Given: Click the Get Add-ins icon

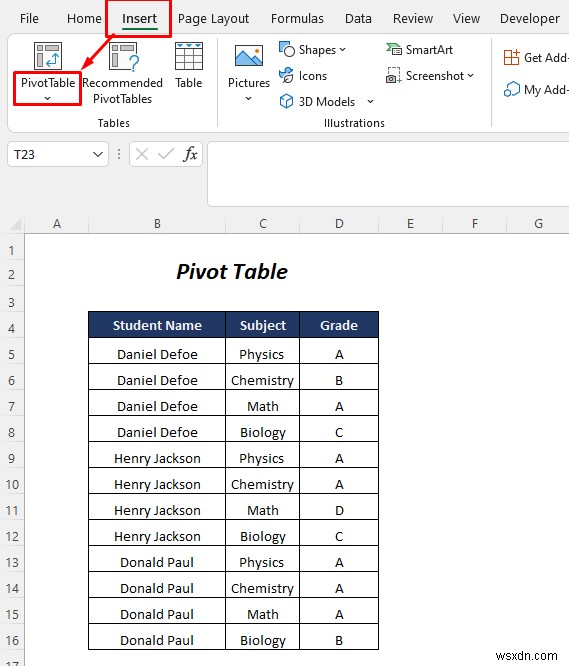Looking at the screenshot, I should tap(511, 57).
